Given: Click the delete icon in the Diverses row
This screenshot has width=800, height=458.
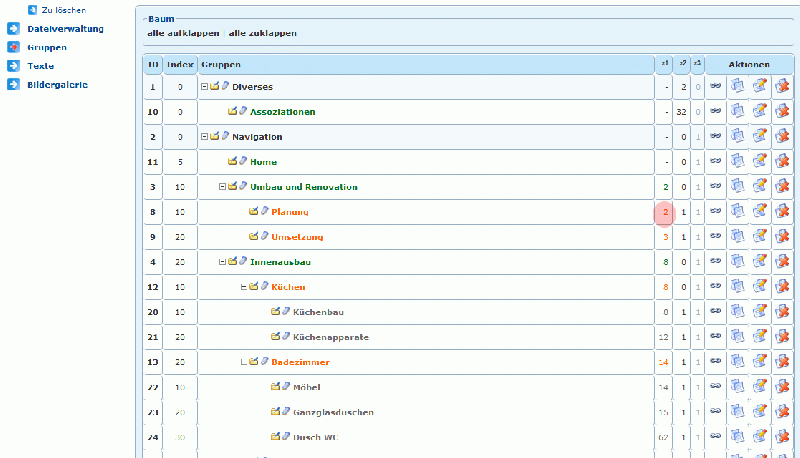Looking at the screenshot, I should (x=782, y=86).
